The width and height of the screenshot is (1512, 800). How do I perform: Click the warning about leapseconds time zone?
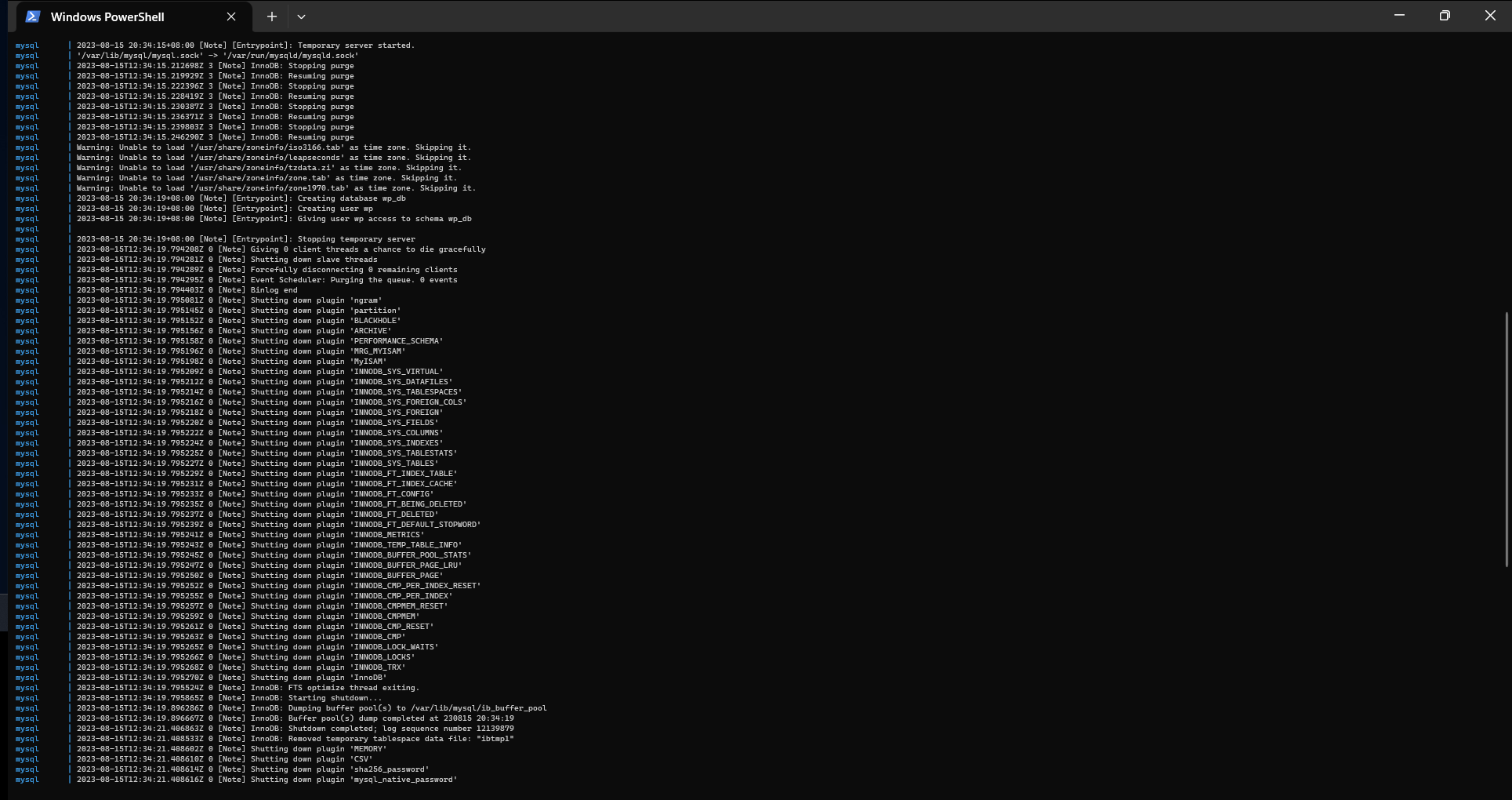(x=274, y=158)
